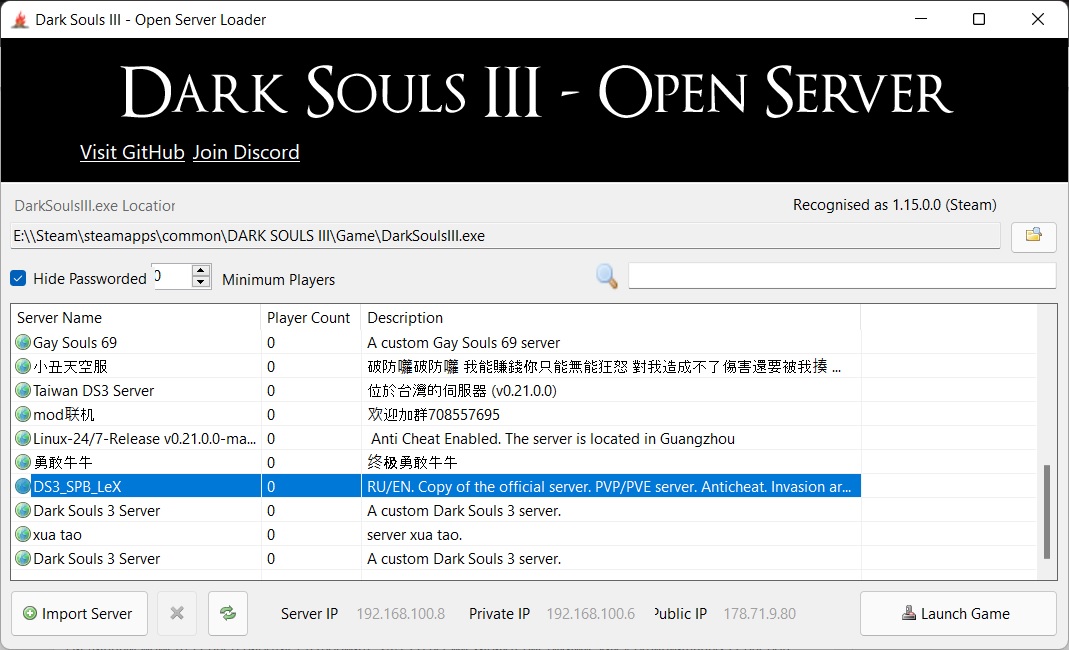
Task: Click the globe icon next to Taiwan DS3 Server
Action: (23, 390)
